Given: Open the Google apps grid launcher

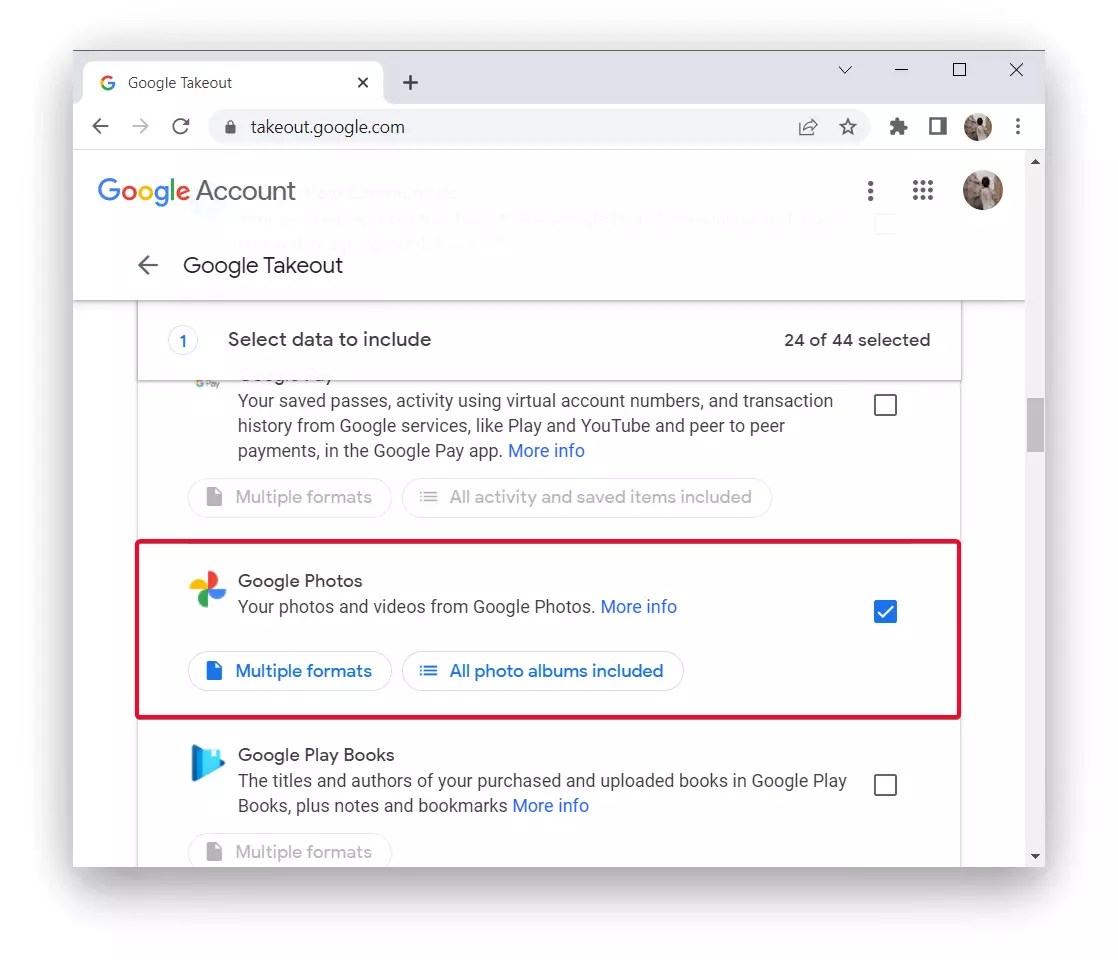Looking at the screenshot, I should click(x=922, y=190).
